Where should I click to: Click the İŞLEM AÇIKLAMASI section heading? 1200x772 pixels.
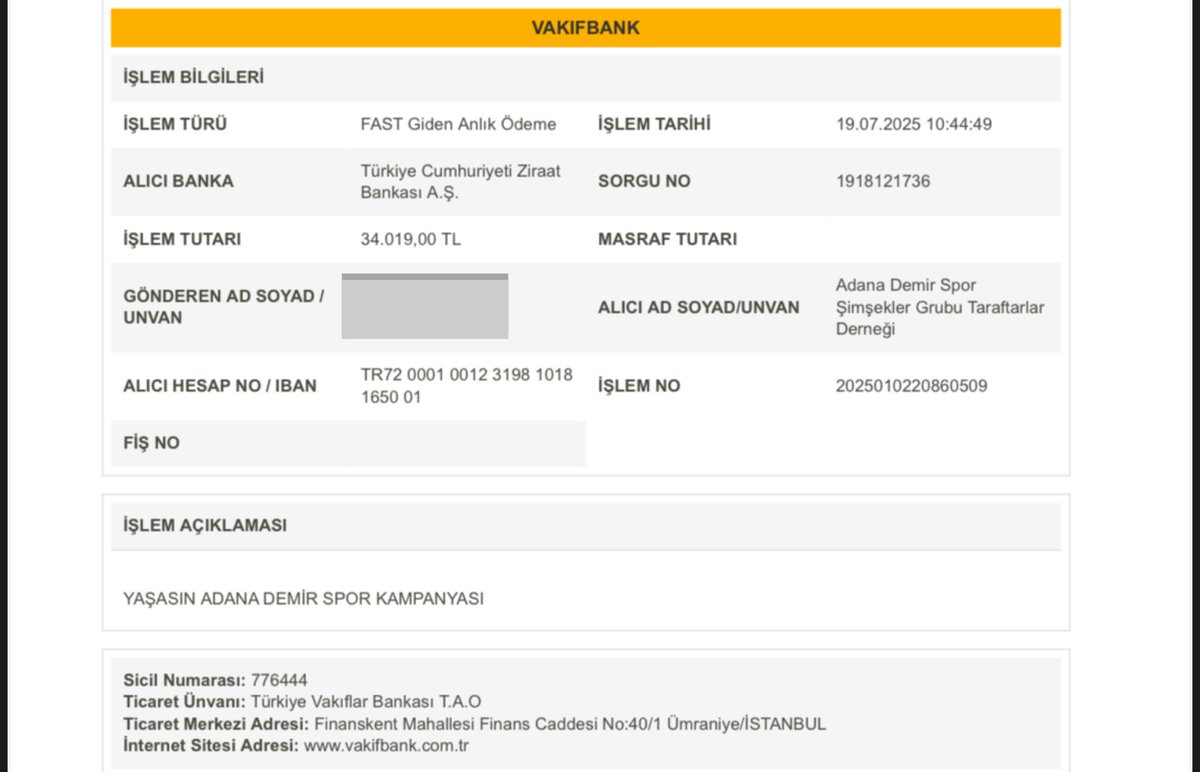tap(205, 525)
